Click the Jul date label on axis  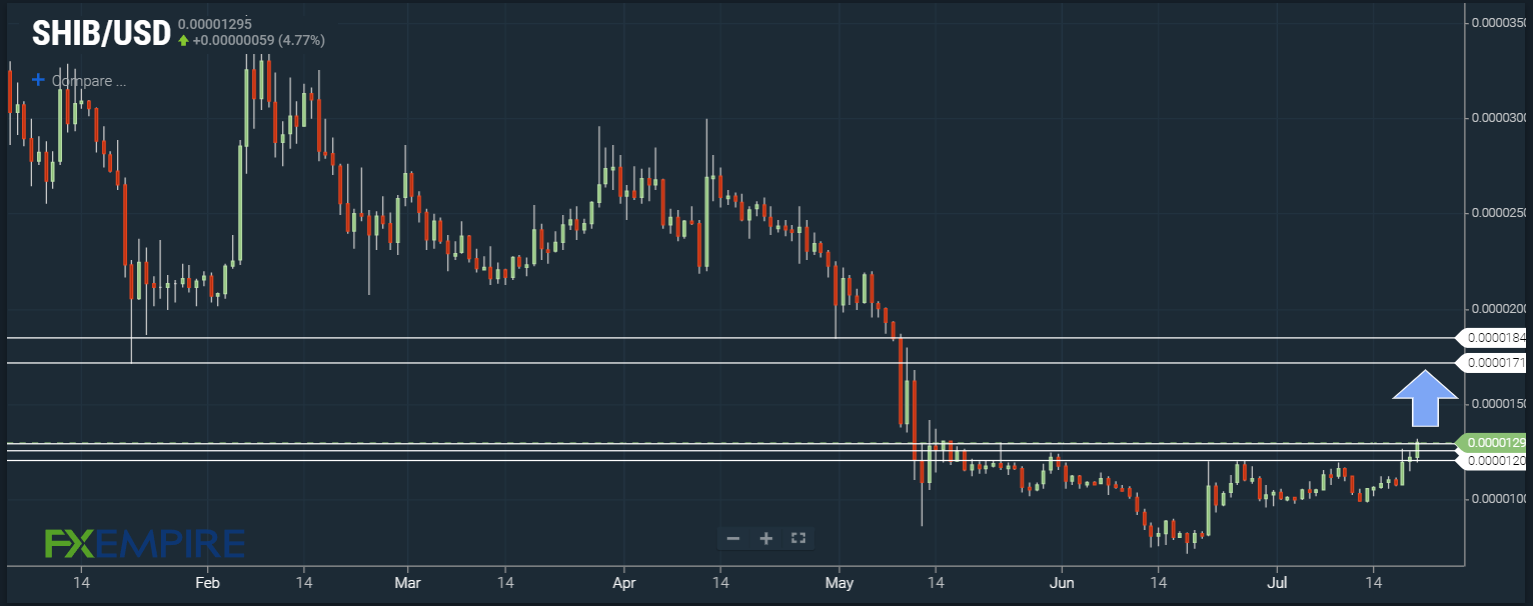pyautogui.click(x=1277, y=581)
